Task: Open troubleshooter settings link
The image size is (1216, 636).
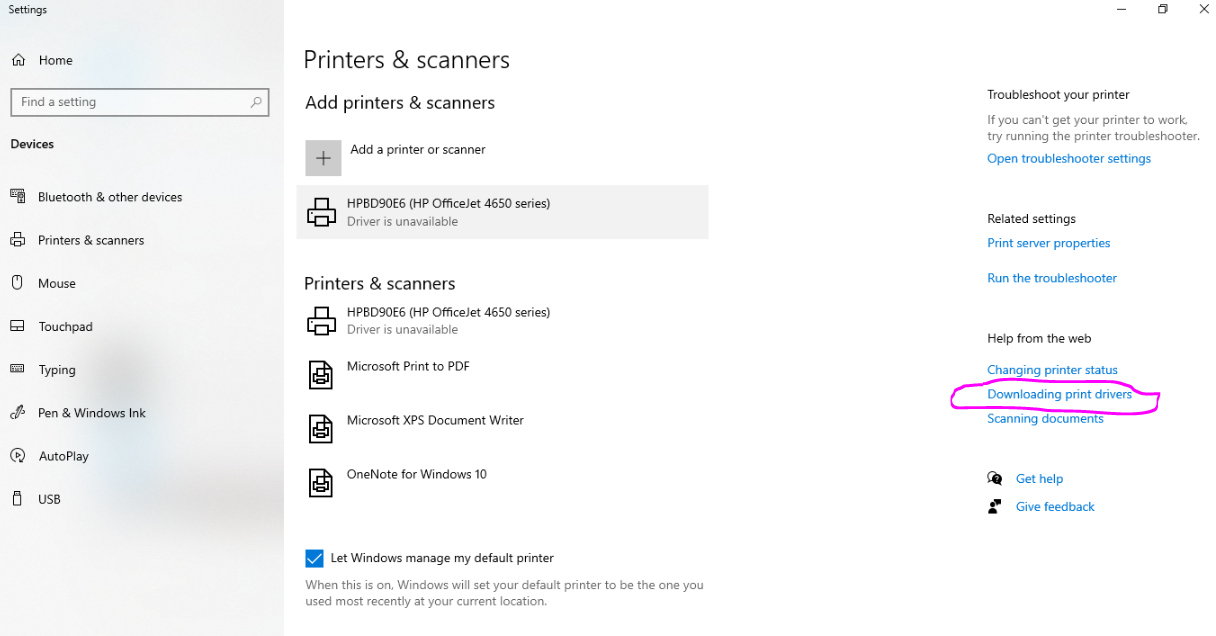Action: pos(1068,159)
